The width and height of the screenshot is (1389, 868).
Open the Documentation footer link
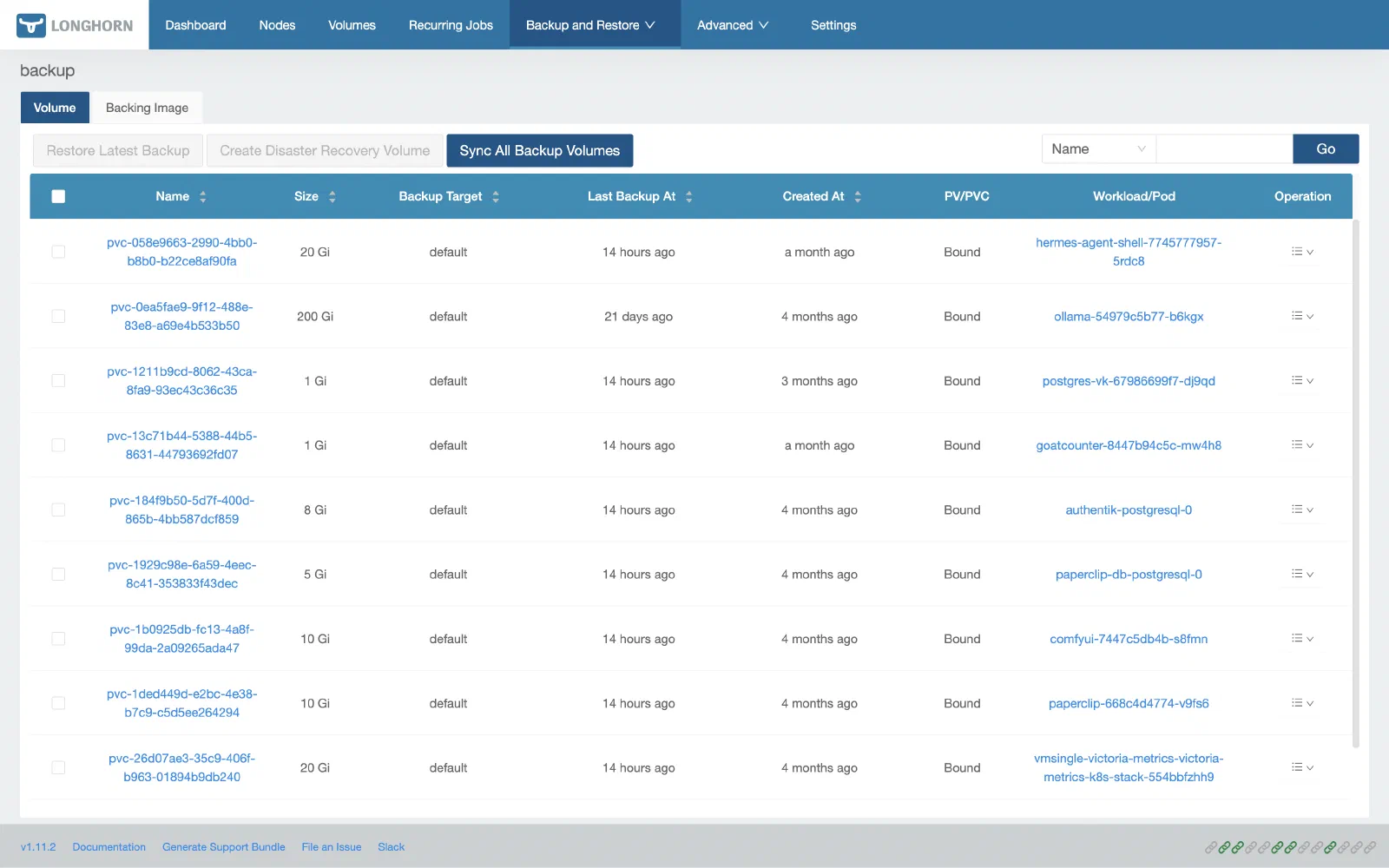pyautogui.click(x=109, y=847)
